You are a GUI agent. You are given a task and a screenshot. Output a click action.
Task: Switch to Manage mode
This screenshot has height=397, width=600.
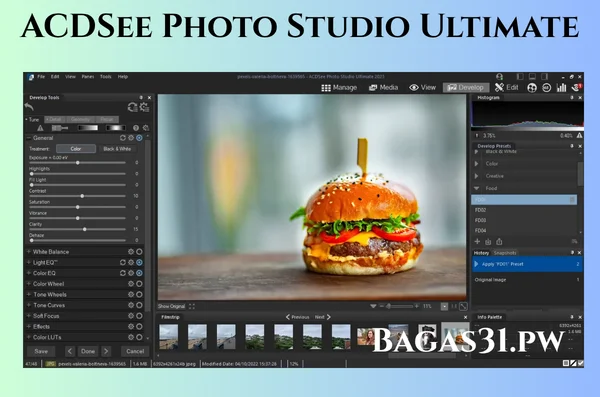[339, 88]
